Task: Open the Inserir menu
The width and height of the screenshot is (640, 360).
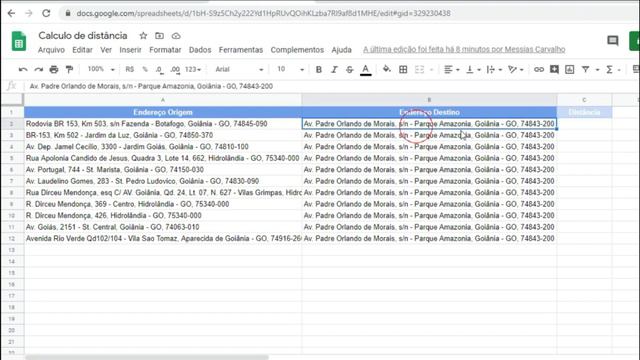Action: pyautogui.click(x=130, y=50)
